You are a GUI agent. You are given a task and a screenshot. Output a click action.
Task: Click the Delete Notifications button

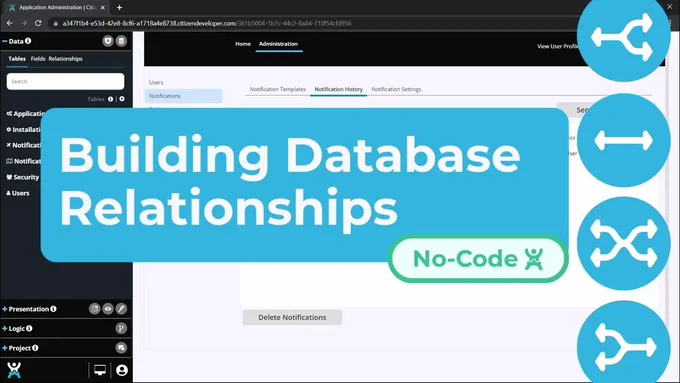click(x=292, y=317)
